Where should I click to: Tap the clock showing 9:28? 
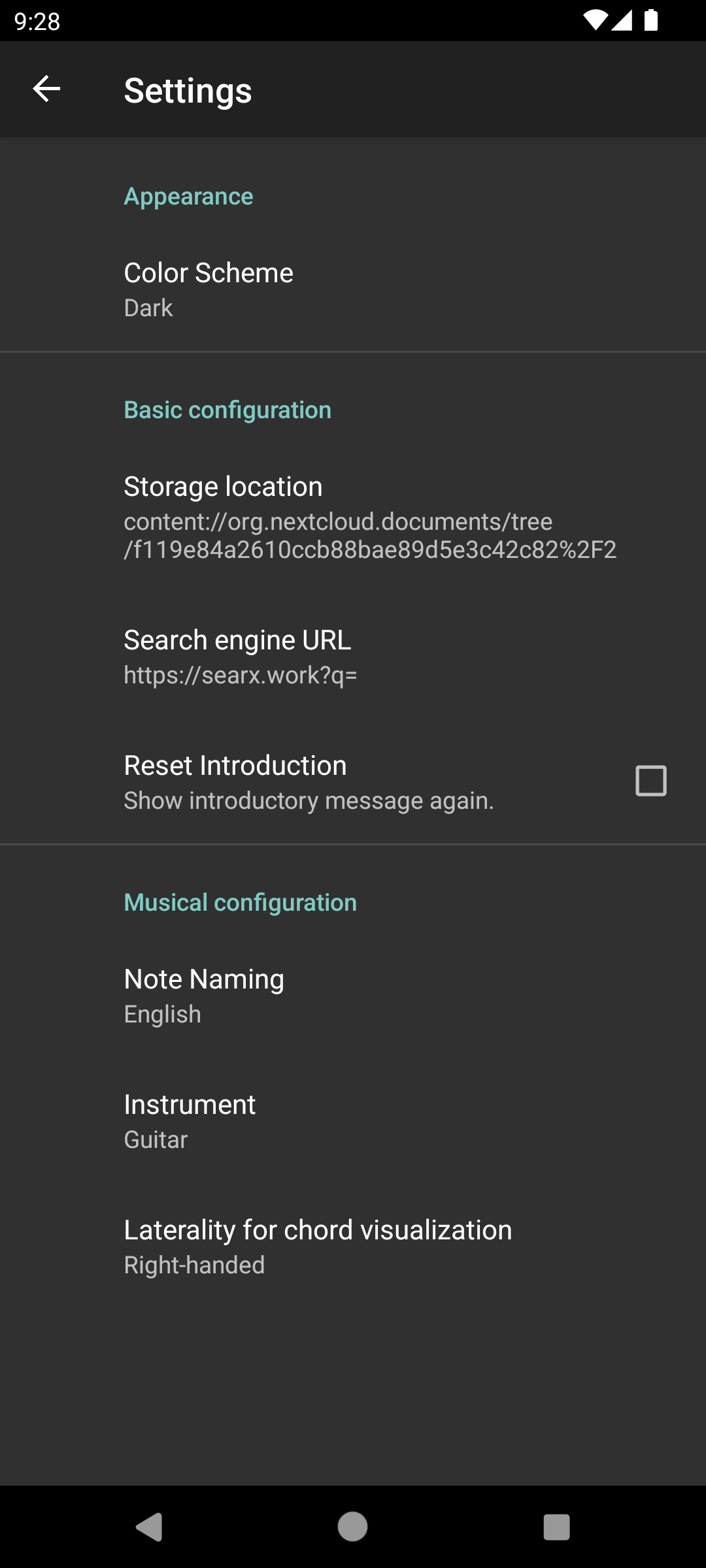(37, 22)
